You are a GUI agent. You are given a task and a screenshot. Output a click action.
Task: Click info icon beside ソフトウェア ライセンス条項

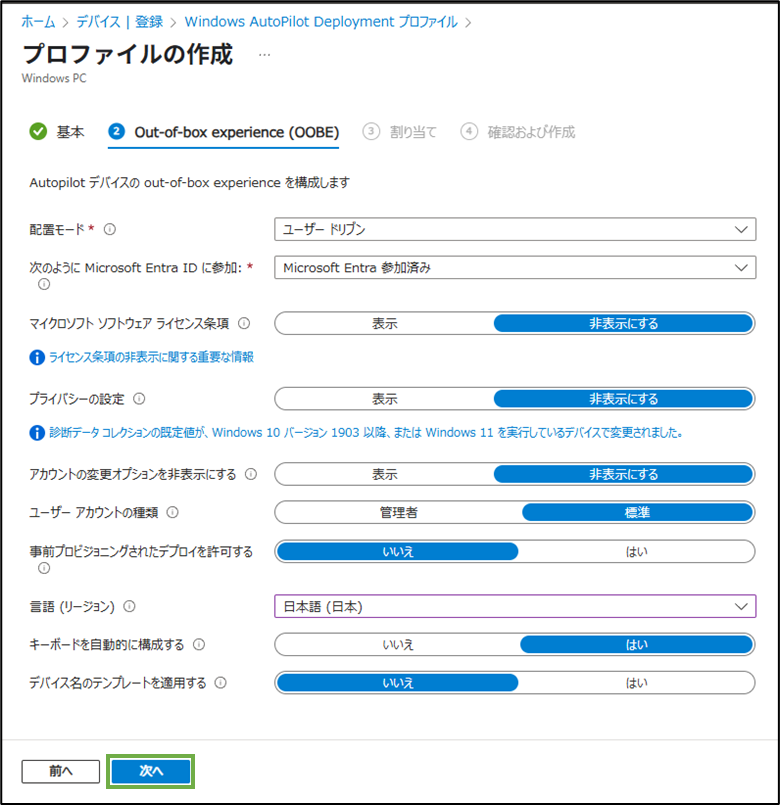click(x=244, y=323)
